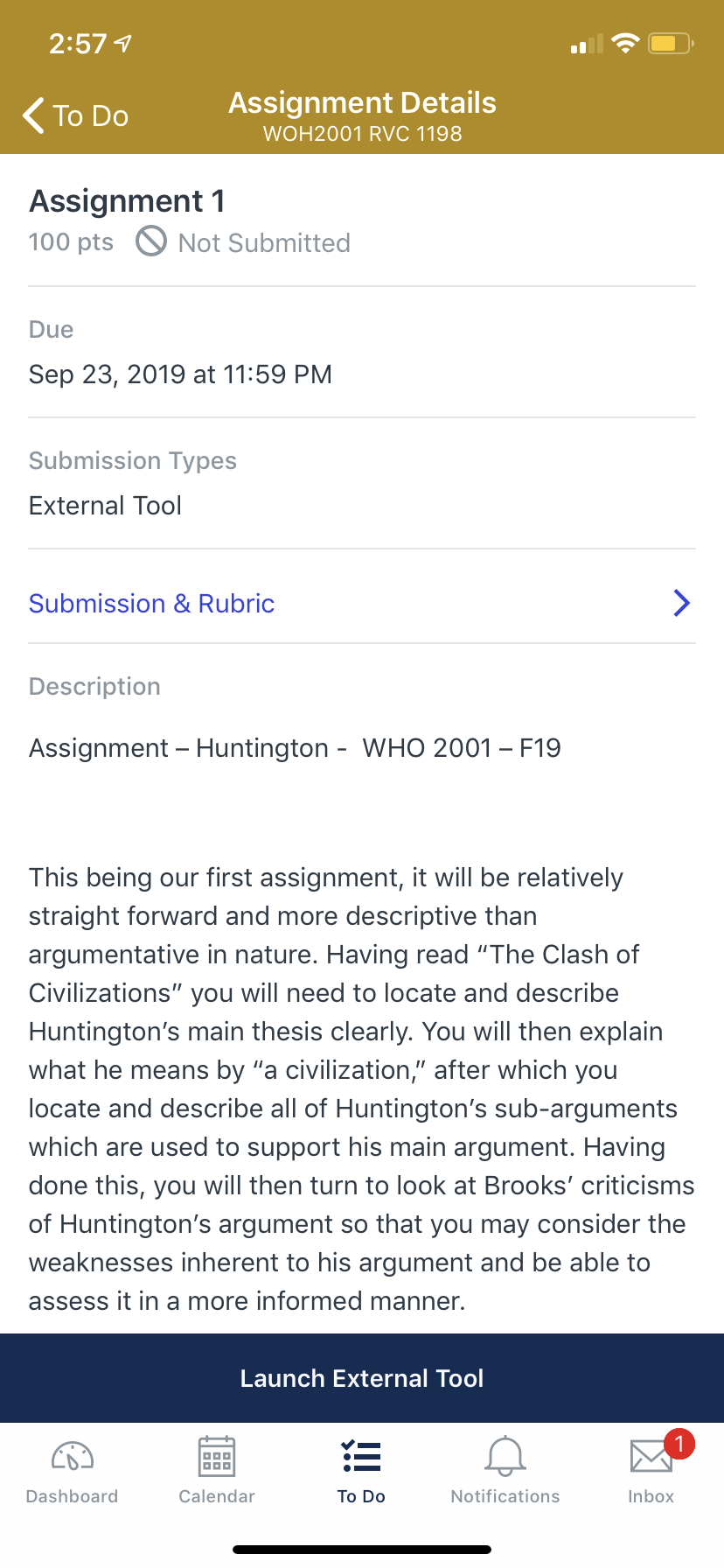Switch to the Notifications tab label

tap(505, 1496)
